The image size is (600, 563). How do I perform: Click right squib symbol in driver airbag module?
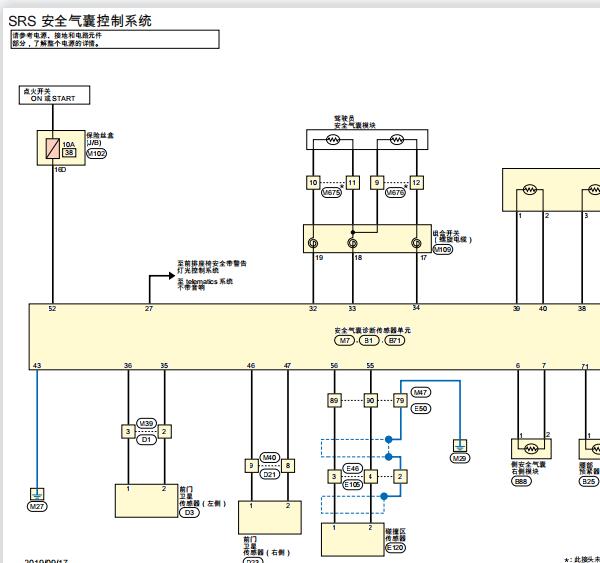397,140
